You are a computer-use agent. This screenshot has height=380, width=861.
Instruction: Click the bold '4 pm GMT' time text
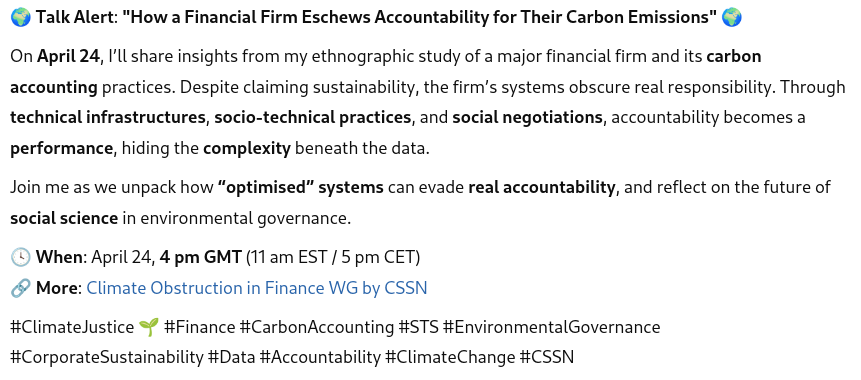200,257
